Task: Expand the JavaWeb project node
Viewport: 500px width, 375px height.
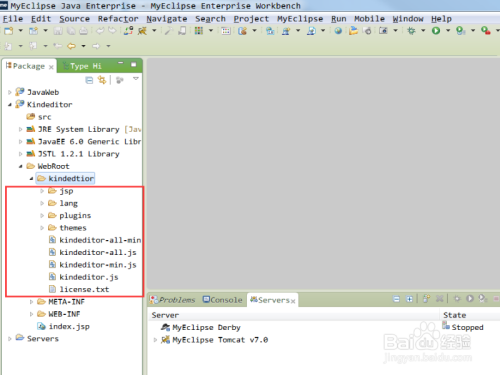Action: click(x=10, y=92)
